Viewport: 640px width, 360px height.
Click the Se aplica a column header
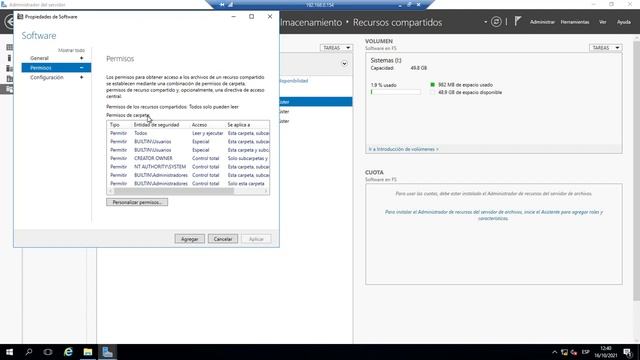239,124
